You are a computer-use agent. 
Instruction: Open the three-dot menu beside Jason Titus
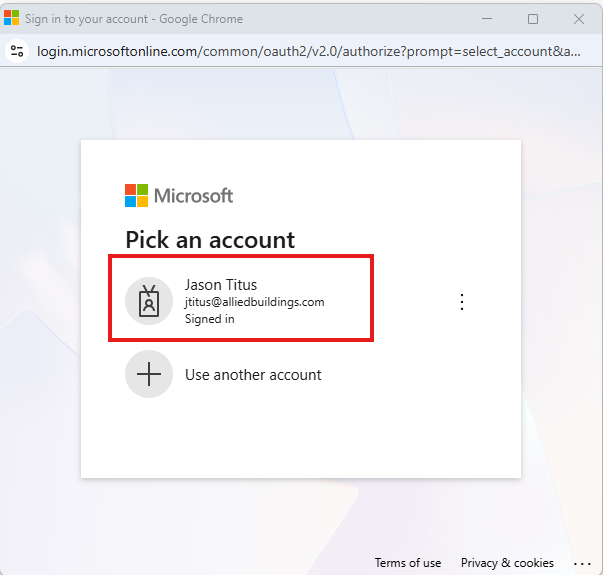pos(462,301)
